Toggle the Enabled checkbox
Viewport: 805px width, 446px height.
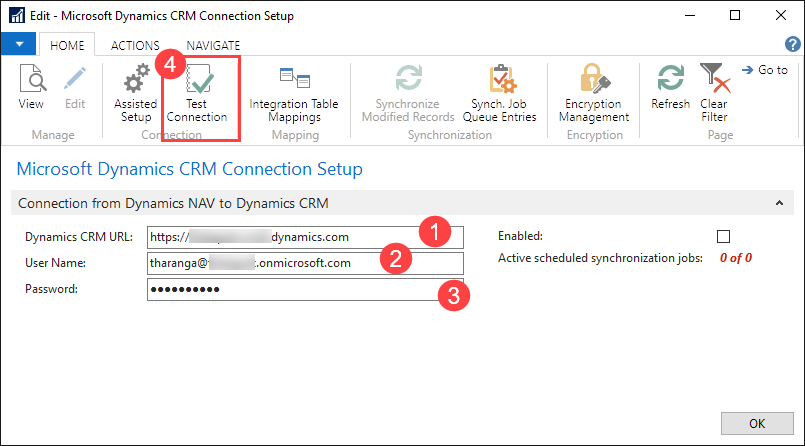click(x=723, y=237)
